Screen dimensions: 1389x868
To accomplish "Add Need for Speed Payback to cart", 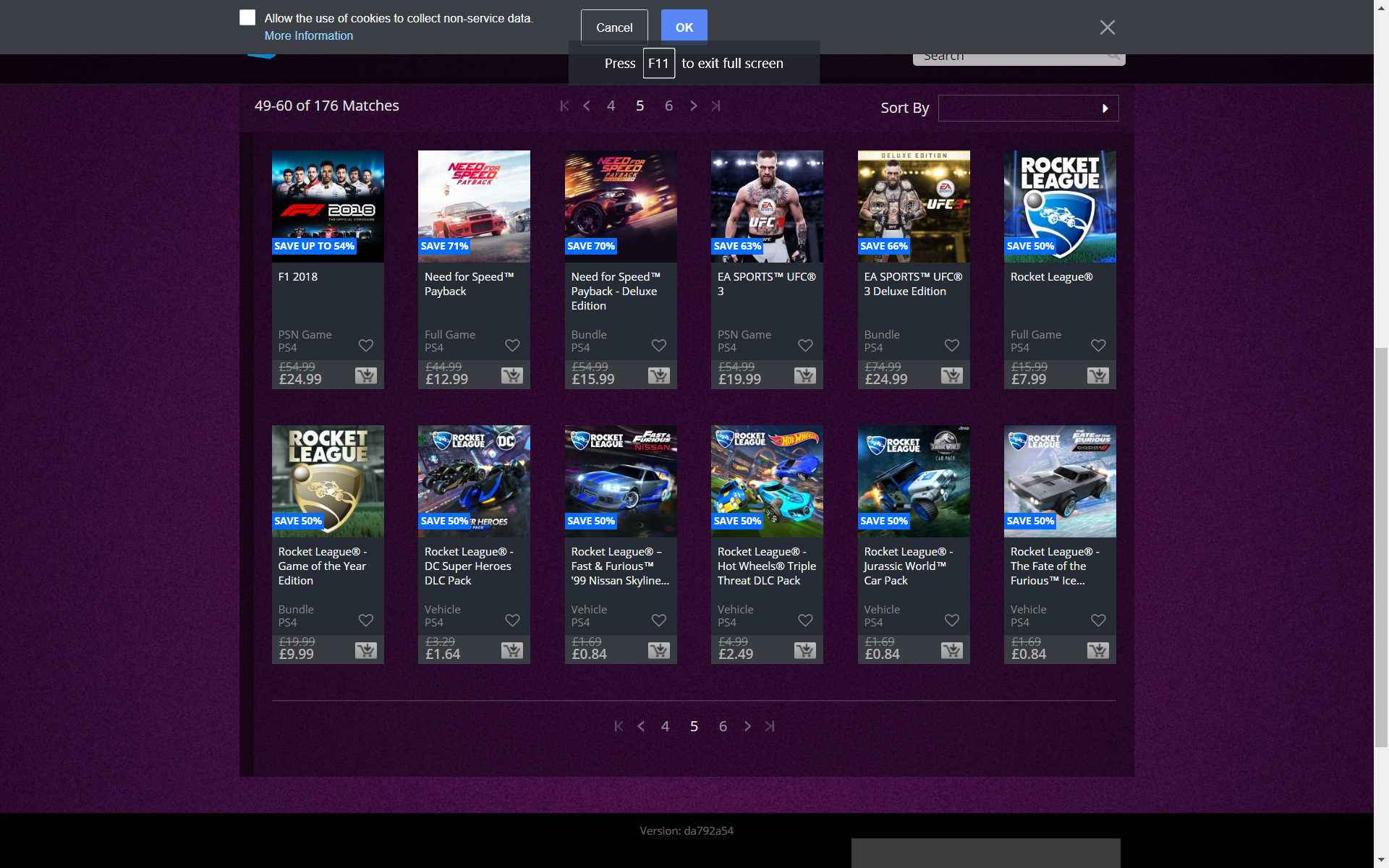I will [x=511, y=375].
